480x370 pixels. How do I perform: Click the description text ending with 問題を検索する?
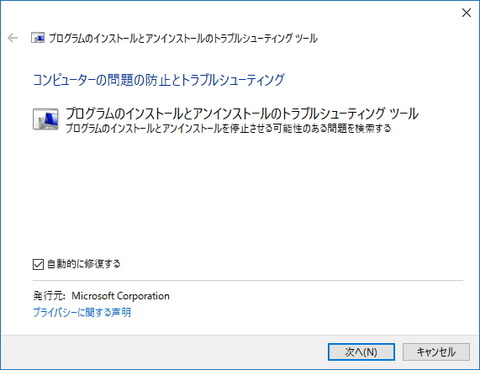pos(228,128)
